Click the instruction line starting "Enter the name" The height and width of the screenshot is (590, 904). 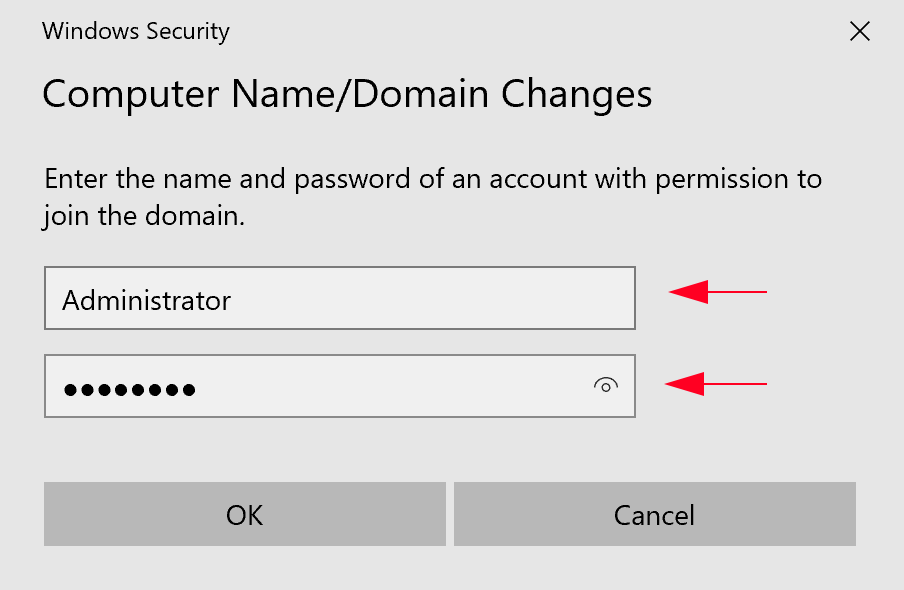click(433, 180)
